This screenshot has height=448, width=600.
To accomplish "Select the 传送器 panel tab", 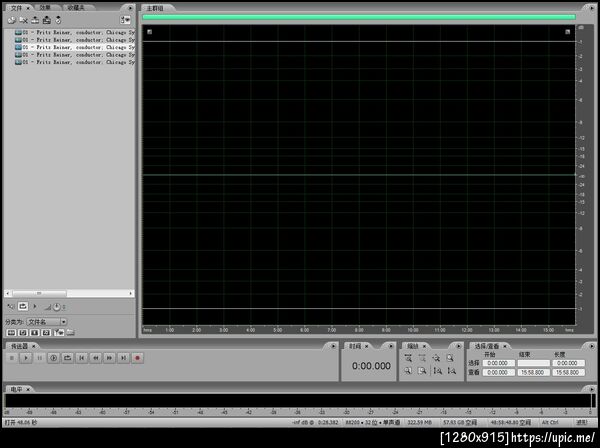I will (19, 346).
